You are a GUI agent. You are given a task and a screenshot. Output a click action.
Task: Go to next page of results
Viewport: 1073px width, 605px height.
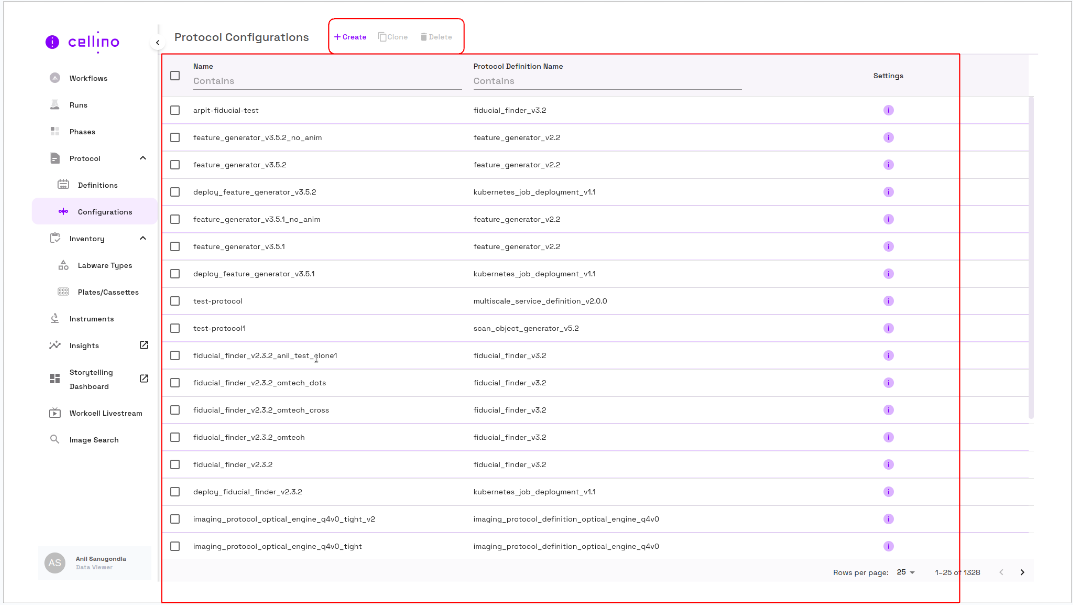[1022, 572]
